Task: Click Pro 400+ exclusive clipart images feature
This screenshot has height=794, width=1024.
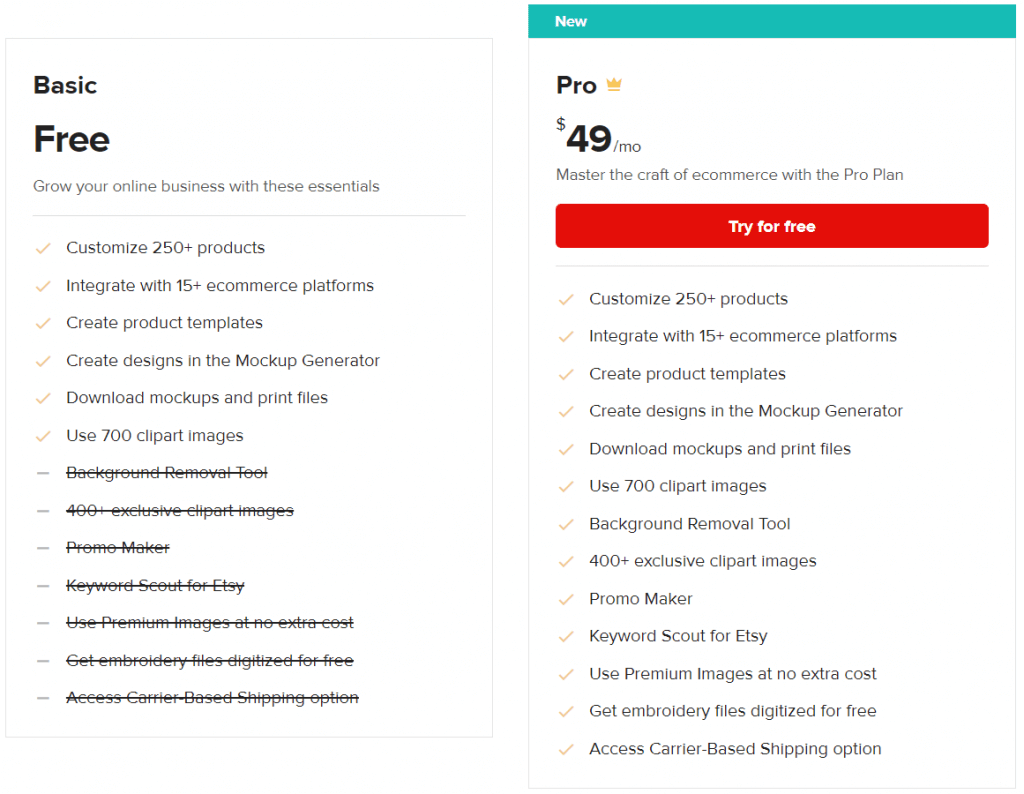Action: coord(703,562)
